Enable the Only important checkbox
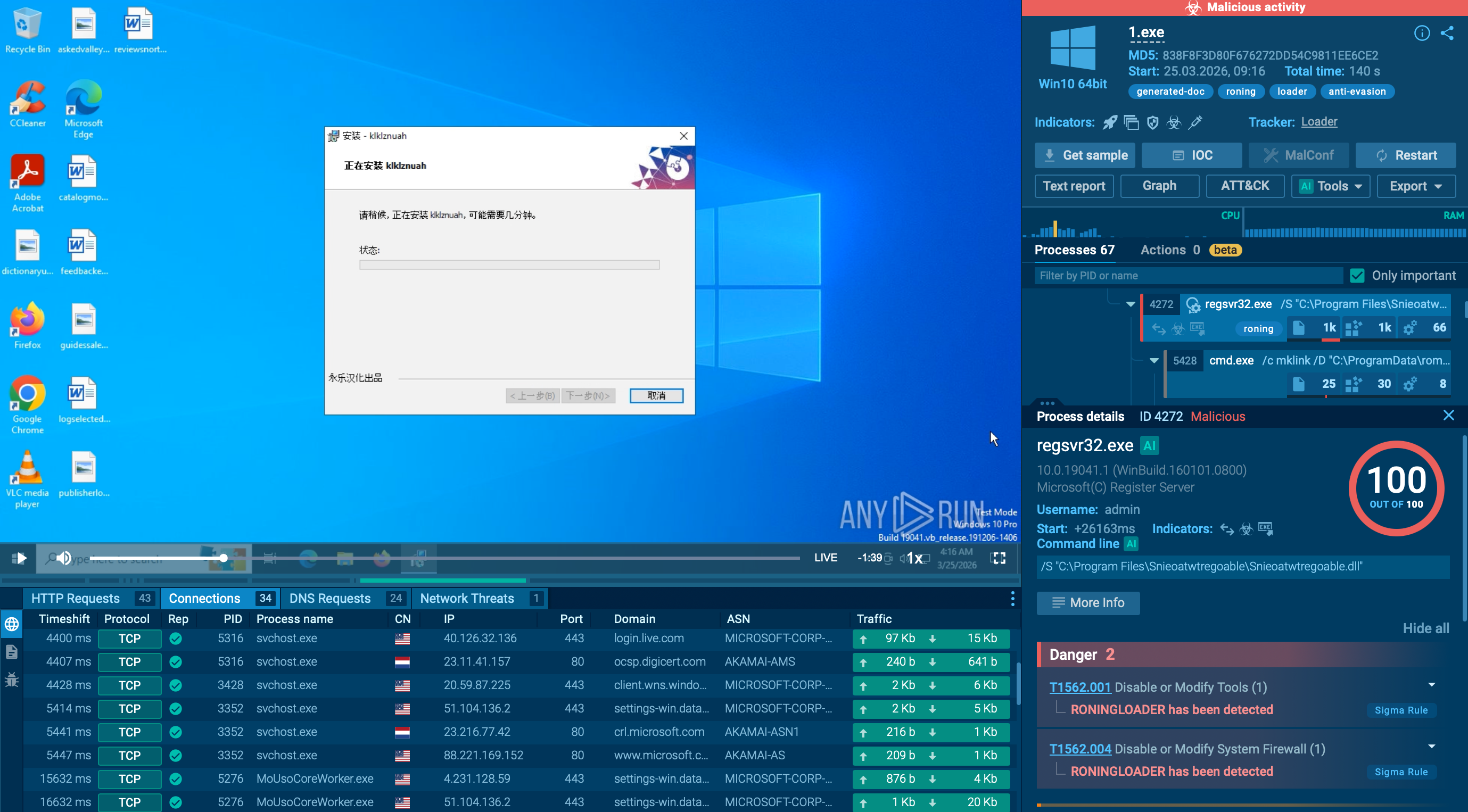Viewport: 1468px width, 812px height. tap(1356, 275)
